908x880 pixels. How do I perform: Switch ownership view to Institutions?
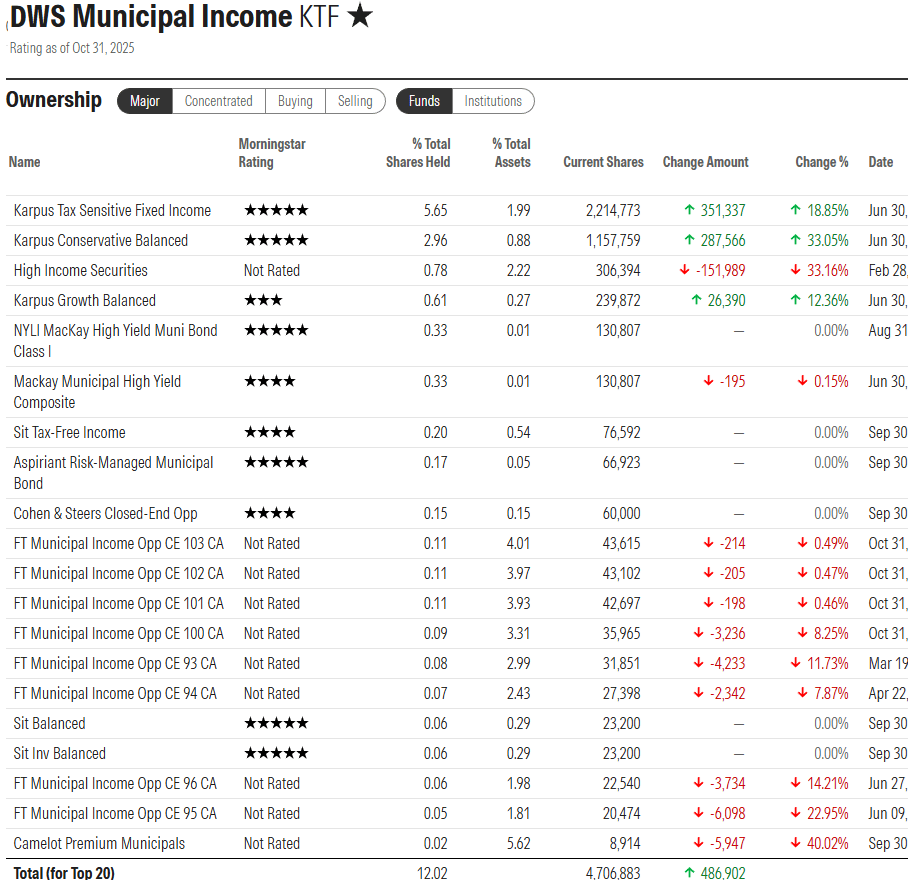click(493, 101)
